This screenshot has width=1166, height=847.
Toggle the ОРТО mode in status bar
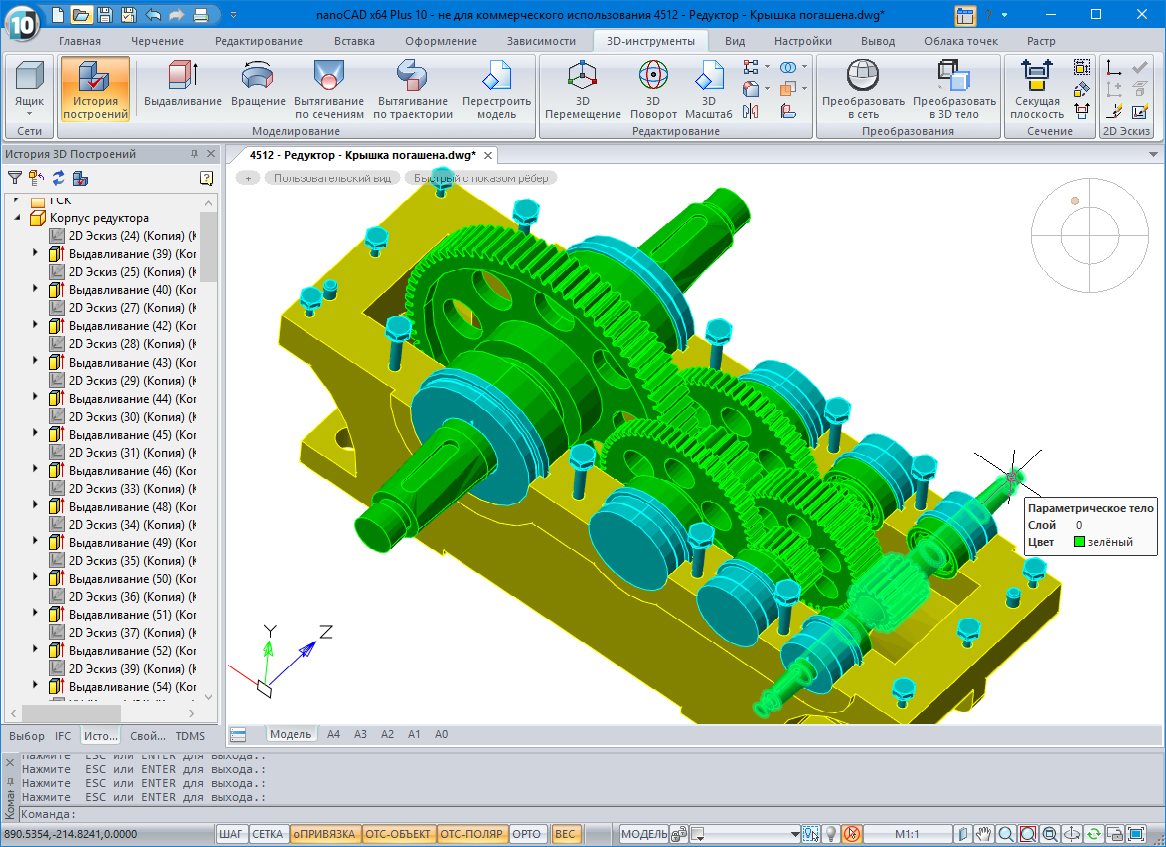[526, 834]
